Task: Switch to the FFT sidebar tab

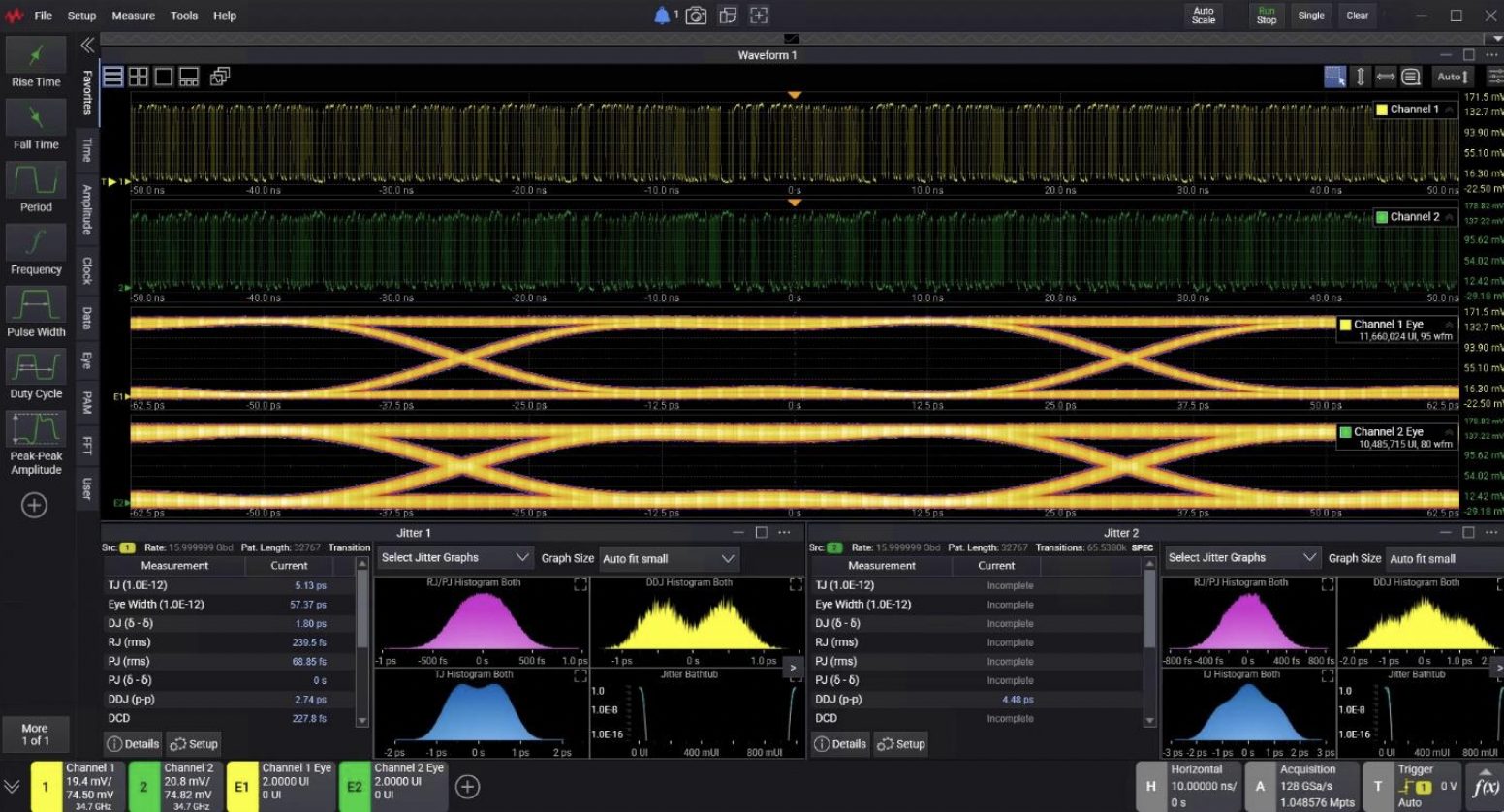Action: pyautogui.click(x=87, y=445)
